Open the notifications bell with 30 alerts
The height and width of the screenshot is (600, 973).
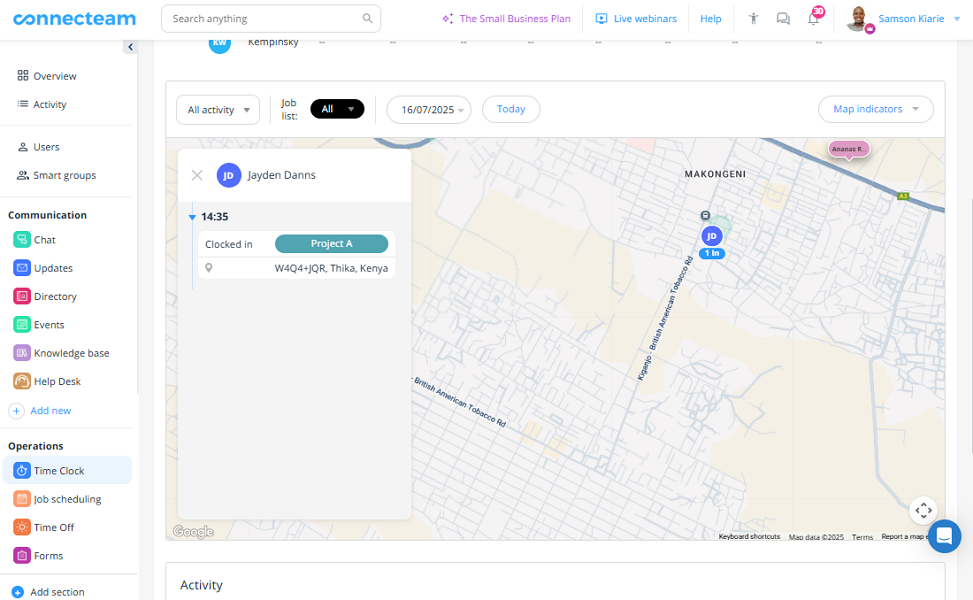(813, 18)
